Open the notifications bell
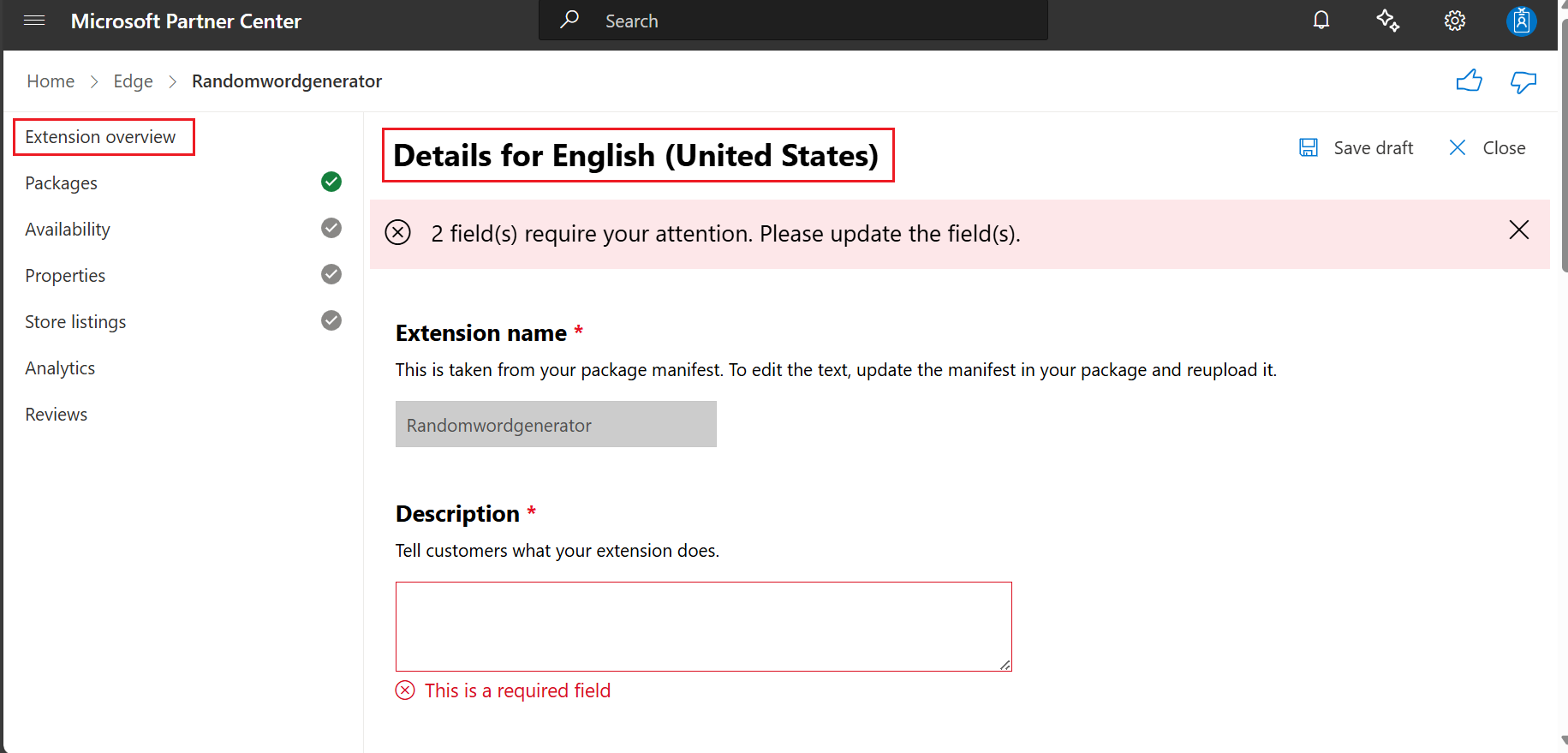 (x=1321, y=21)
